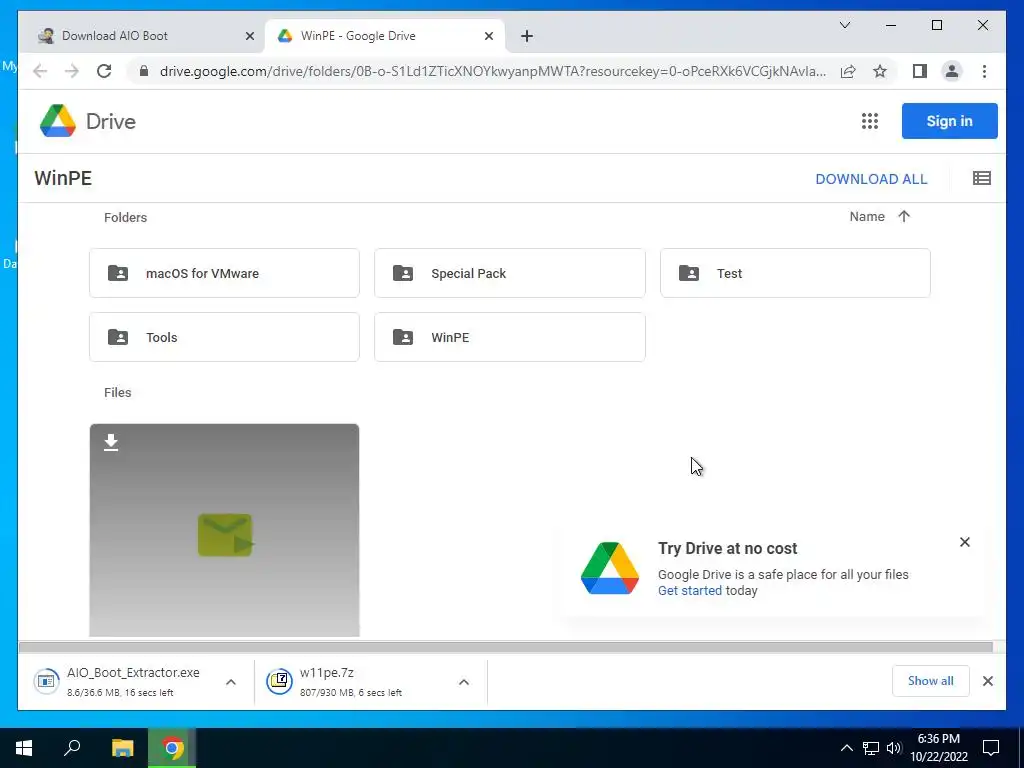Viewport: 1024px width, 768px height.
Task: Click the w11pe.7z download icon
Action: pyautogui.click(x=279, y=681)
